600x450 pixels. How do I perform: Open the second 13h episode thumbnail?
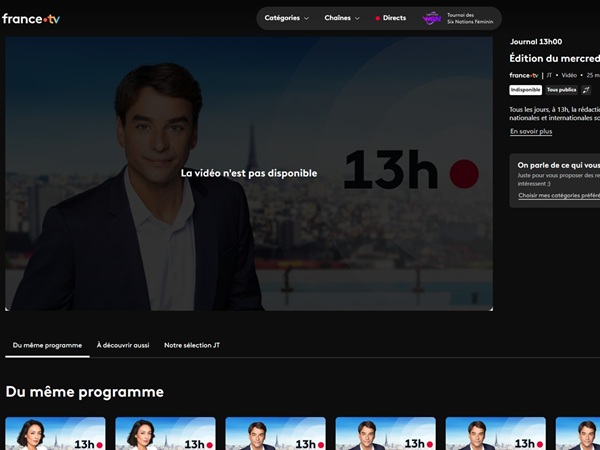tap(165, 434)
